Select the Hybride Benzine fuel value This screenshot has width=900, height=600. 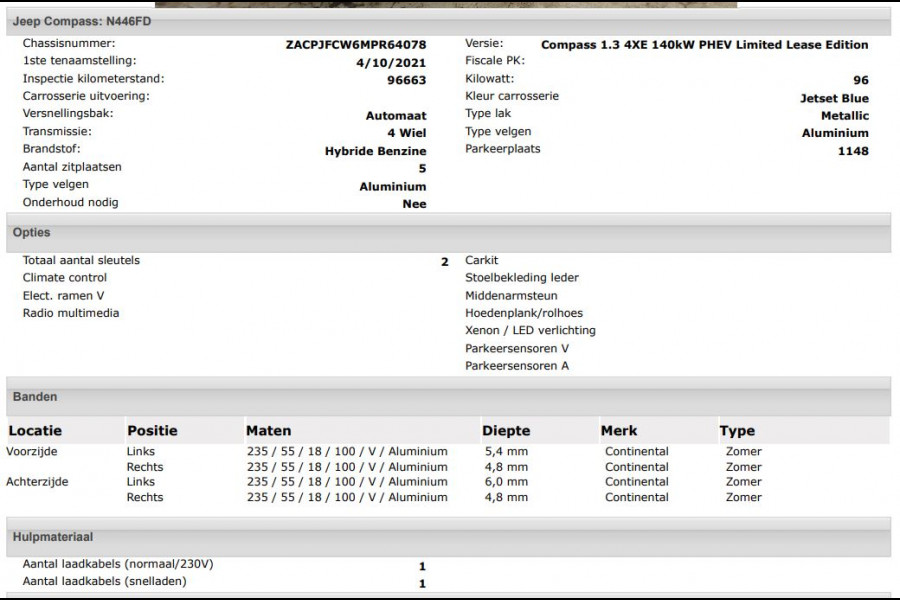375,151
